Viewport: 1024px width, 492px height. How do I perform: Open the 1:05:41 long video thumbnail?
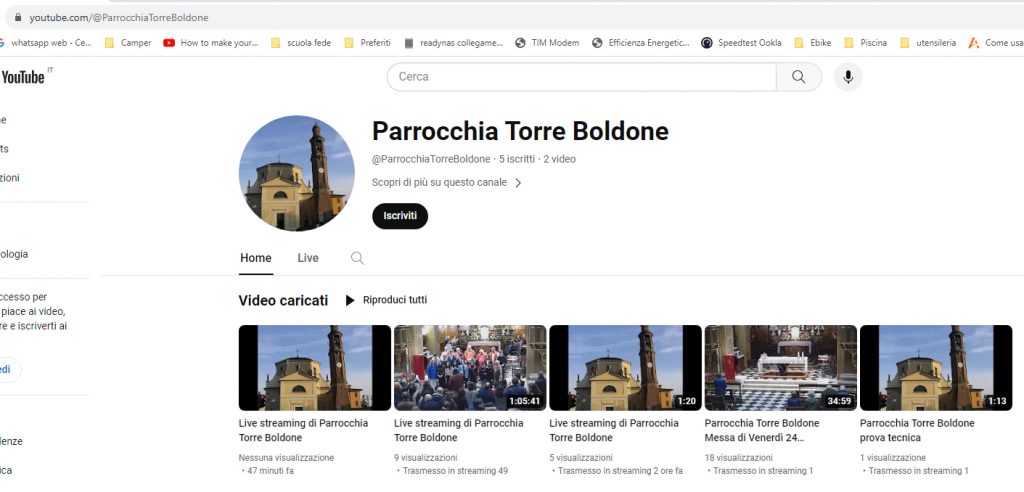click(x=470, y=367)
